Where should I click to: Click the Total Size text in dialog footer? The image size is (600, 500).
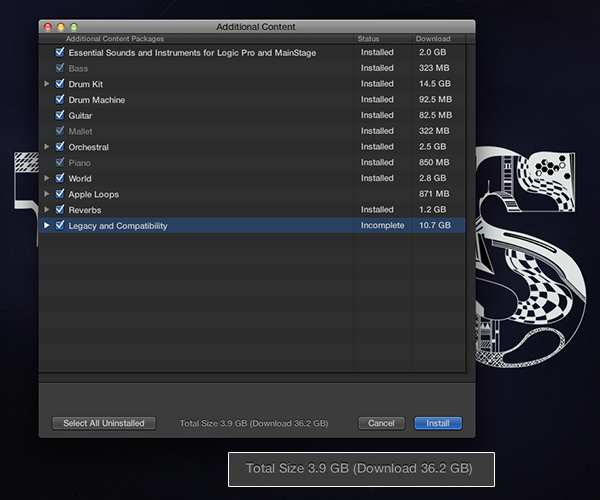point(254,423)
